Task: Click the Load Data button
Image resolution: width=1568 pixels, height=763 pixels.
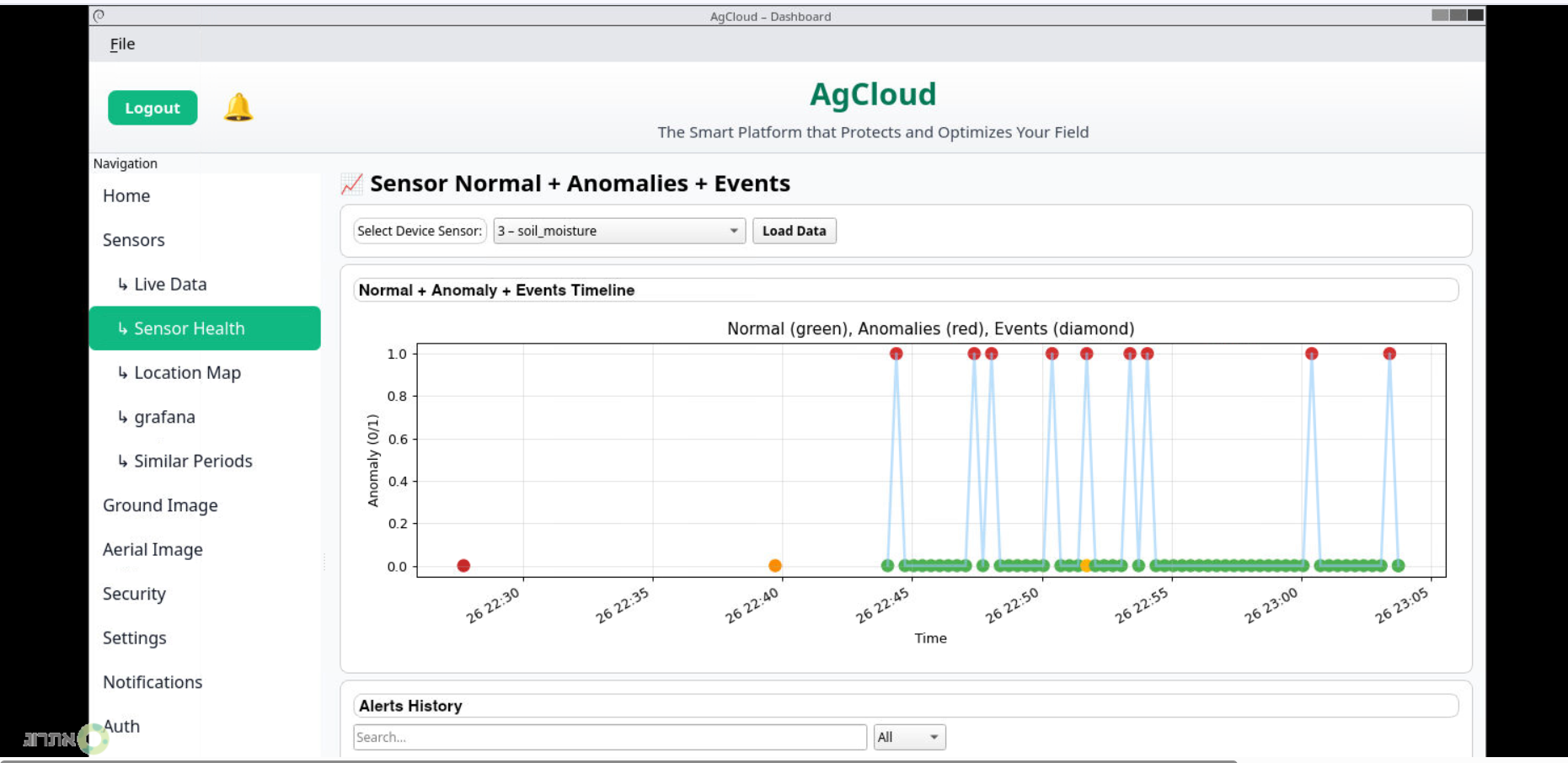Action: [794, 231]
